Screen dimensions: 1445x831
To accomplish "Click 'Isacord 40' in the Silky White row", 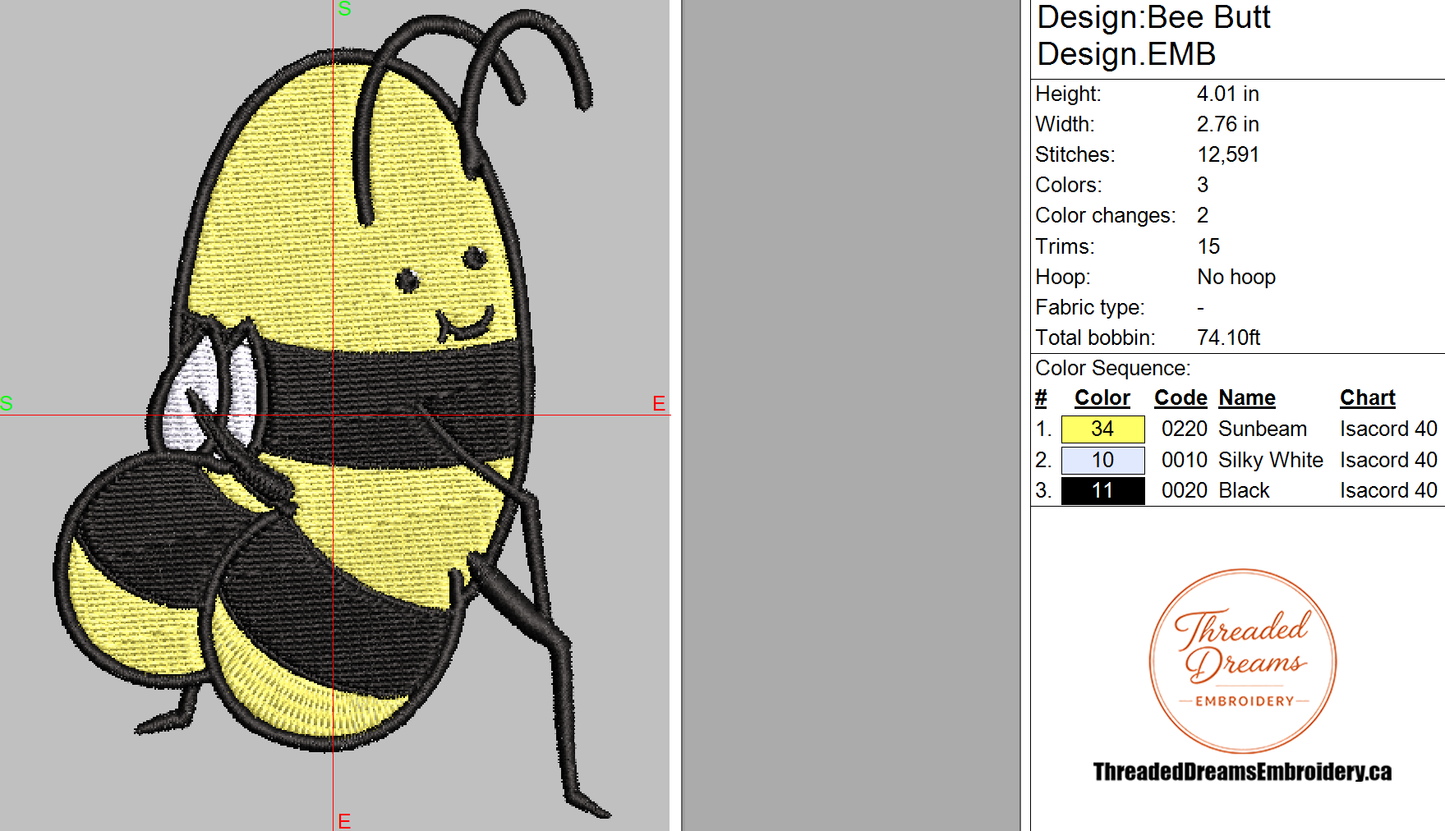I will point(1389,460).
